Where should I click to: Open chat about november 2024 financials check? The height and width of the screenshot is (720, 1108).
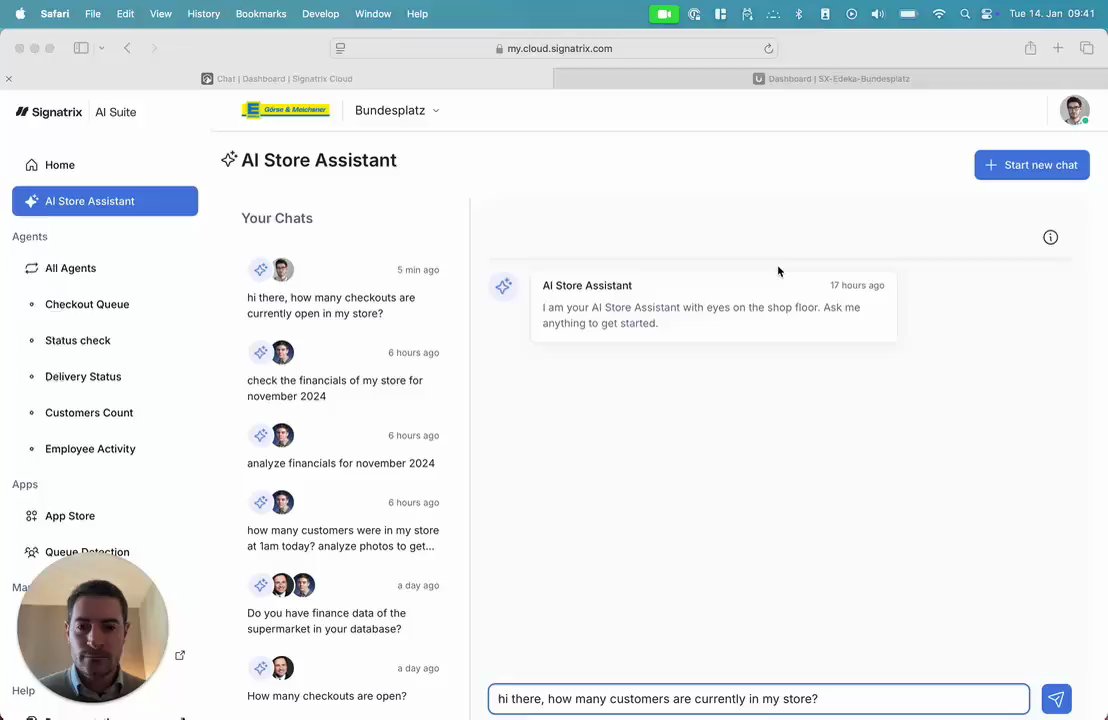click(343, 372)
